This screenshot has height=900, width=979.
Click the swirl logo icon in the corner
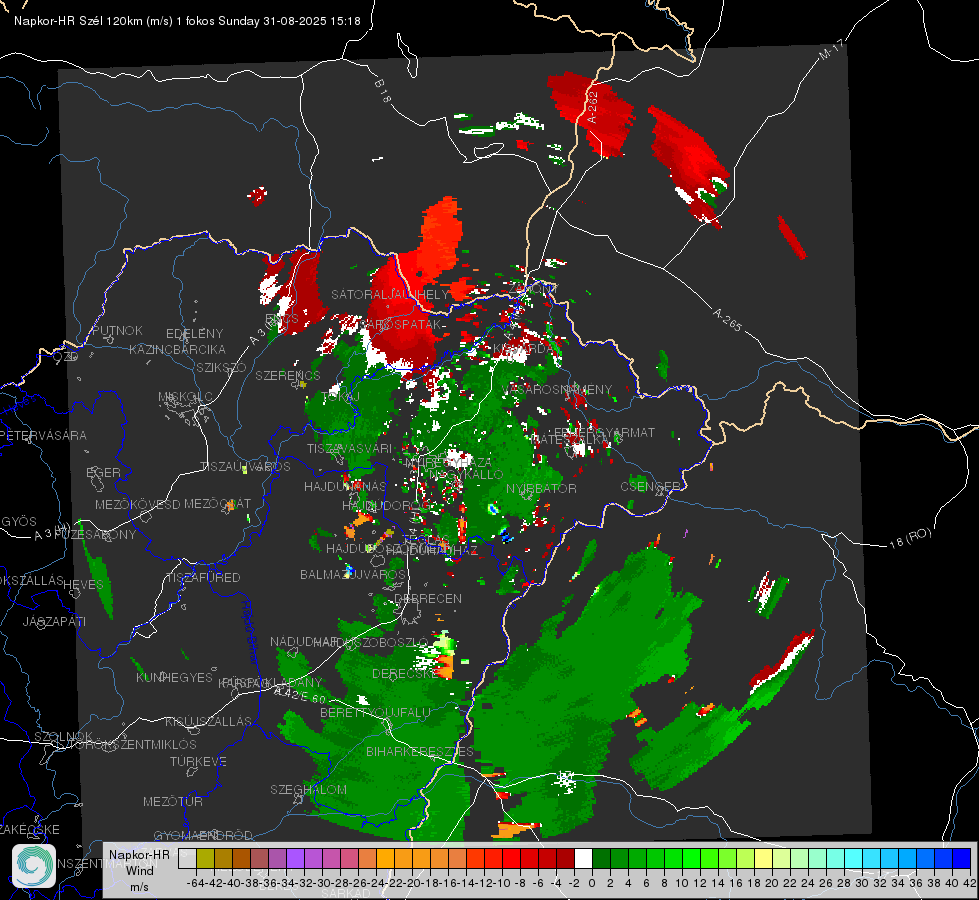coord(34,866)
